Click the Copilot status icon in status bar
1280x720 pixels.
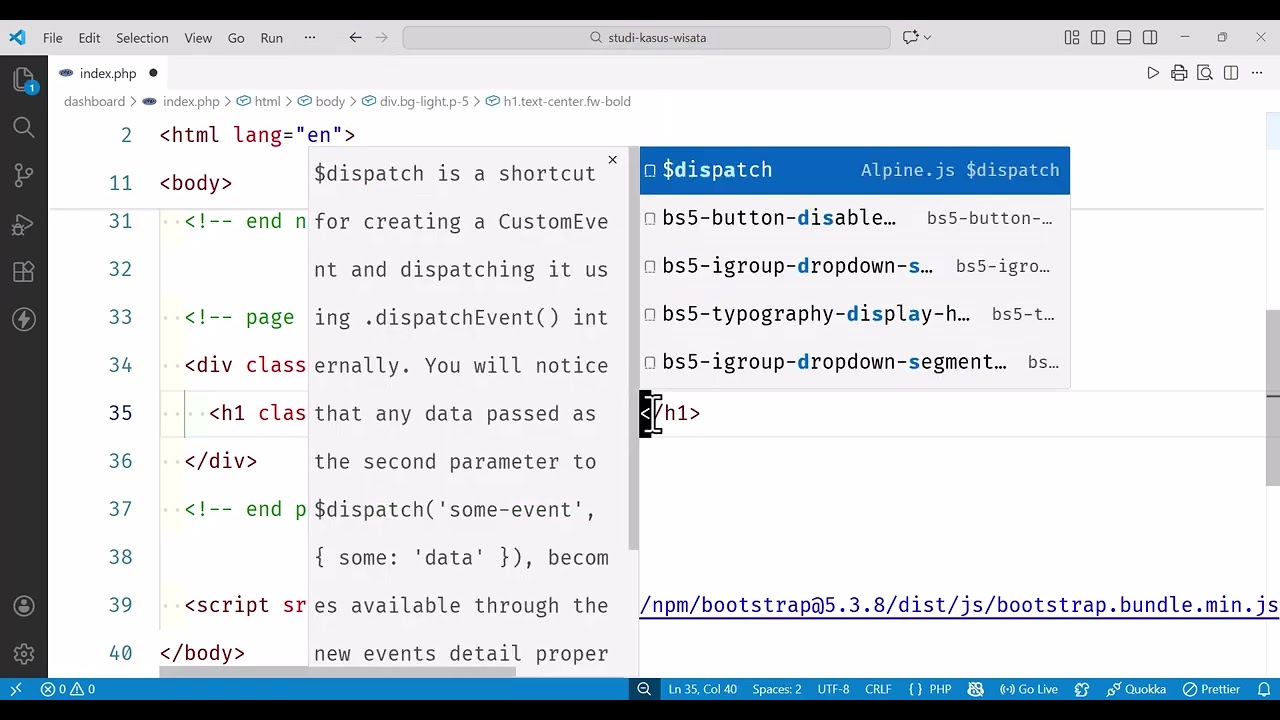tap(976, 689)
